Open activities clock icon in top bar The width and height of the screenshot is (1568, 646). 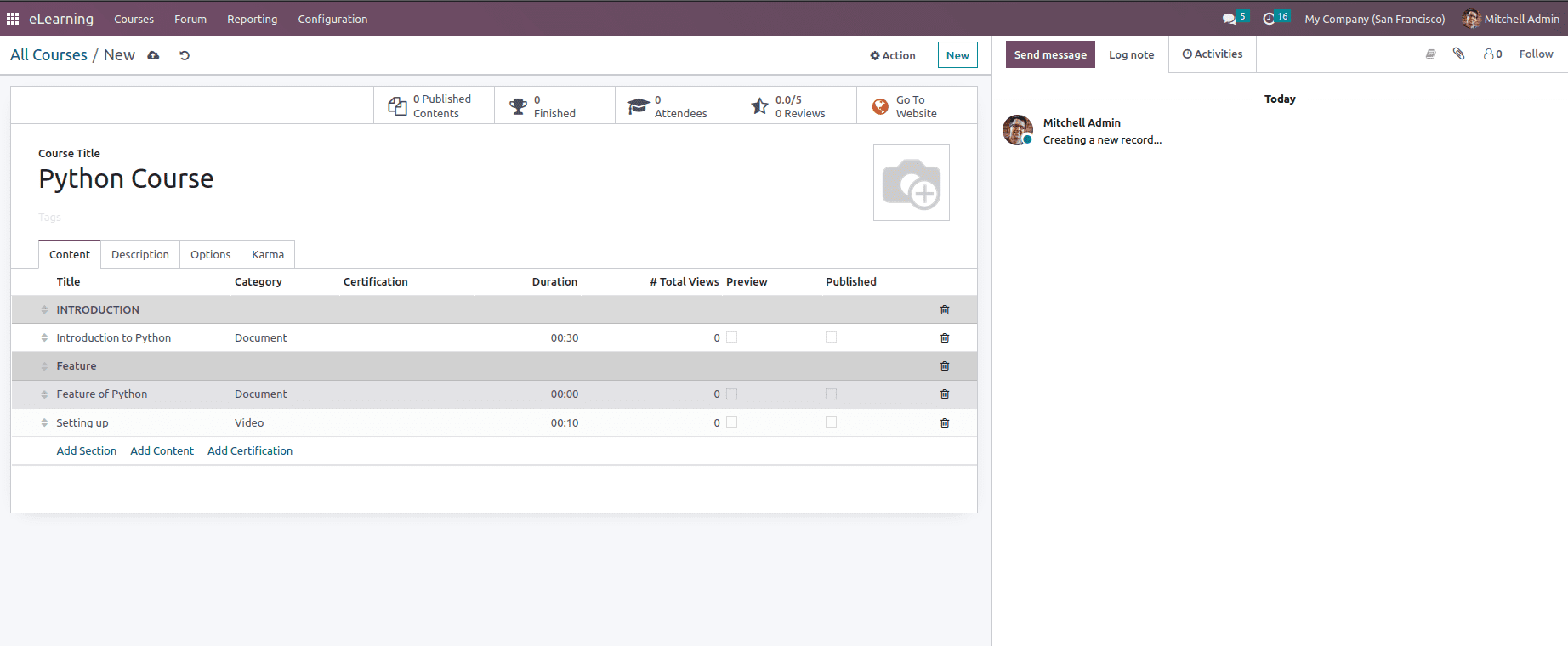[1269, 19]
